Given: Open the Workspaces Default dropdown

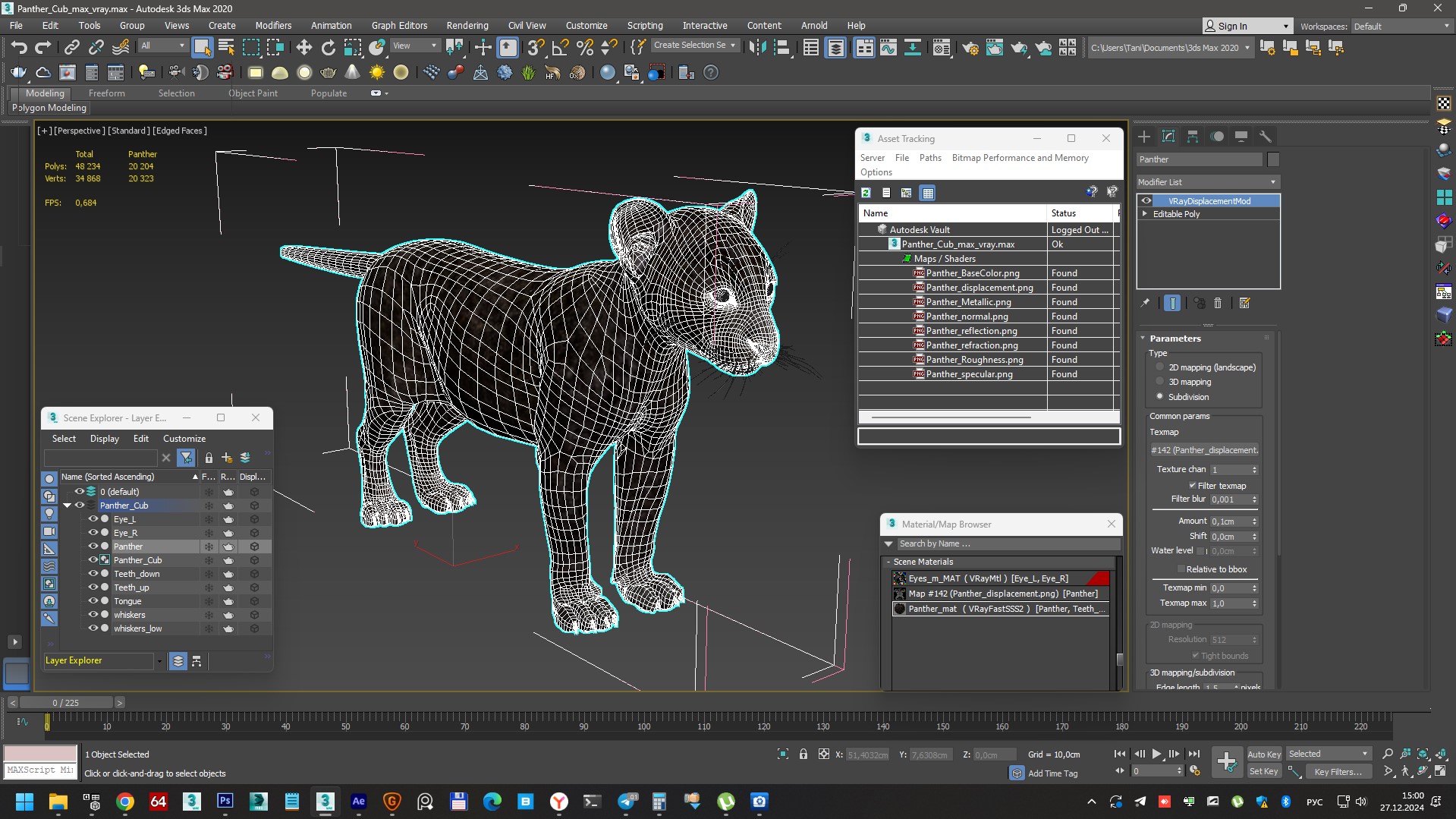Looking at the screenshot, I should click(x=1401, y=26).
